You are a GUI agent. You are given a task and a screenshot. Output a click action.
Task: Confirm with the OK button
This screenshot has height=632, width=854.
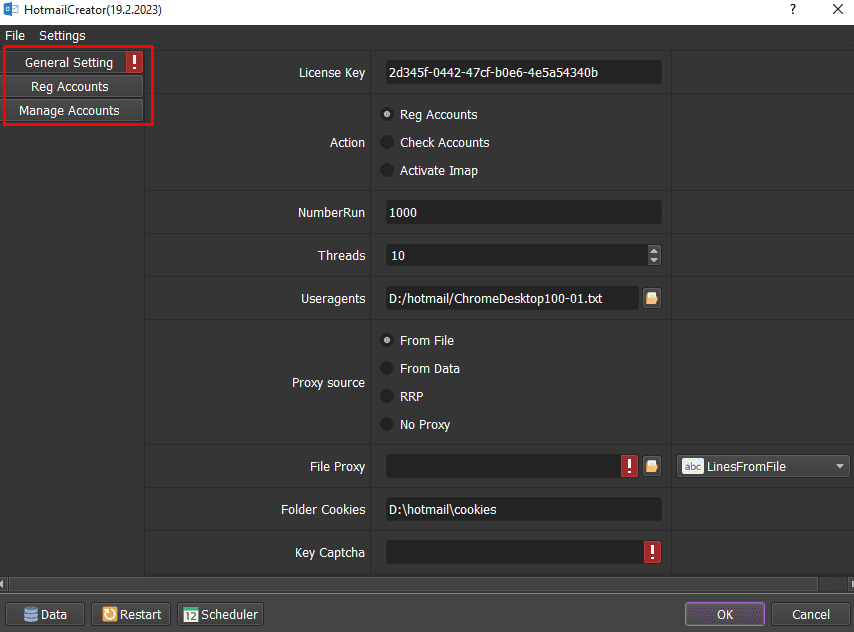click(725, 614)
